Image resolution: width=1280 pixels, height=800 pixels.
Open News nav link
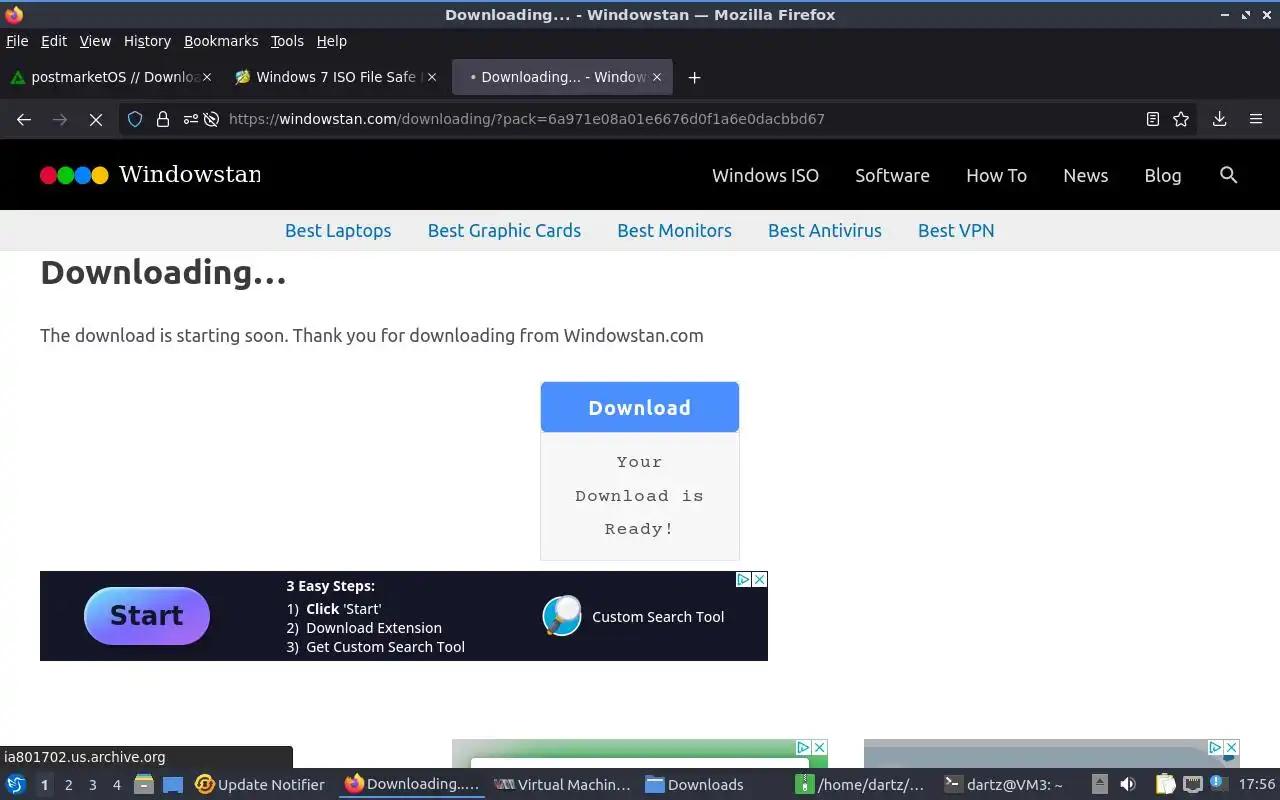pyautogui.click(x=1085, y=175)
